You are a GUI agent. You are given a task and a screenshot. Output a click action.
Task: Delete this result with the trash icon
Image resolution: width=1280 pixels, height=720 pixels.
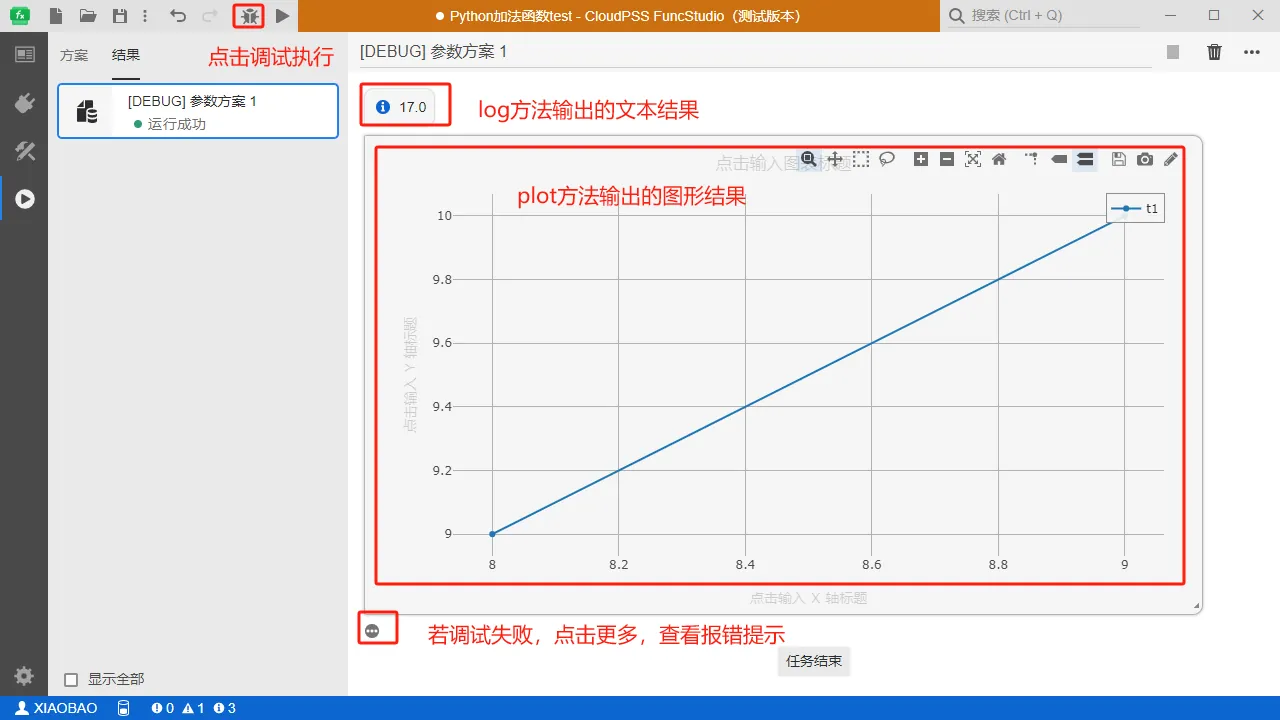(x=1214, y=52)
